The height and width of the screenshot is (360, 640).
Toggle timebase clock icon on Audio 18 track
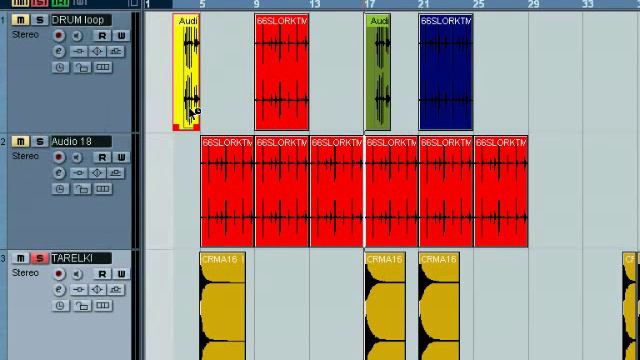click(x=60, y=189)
